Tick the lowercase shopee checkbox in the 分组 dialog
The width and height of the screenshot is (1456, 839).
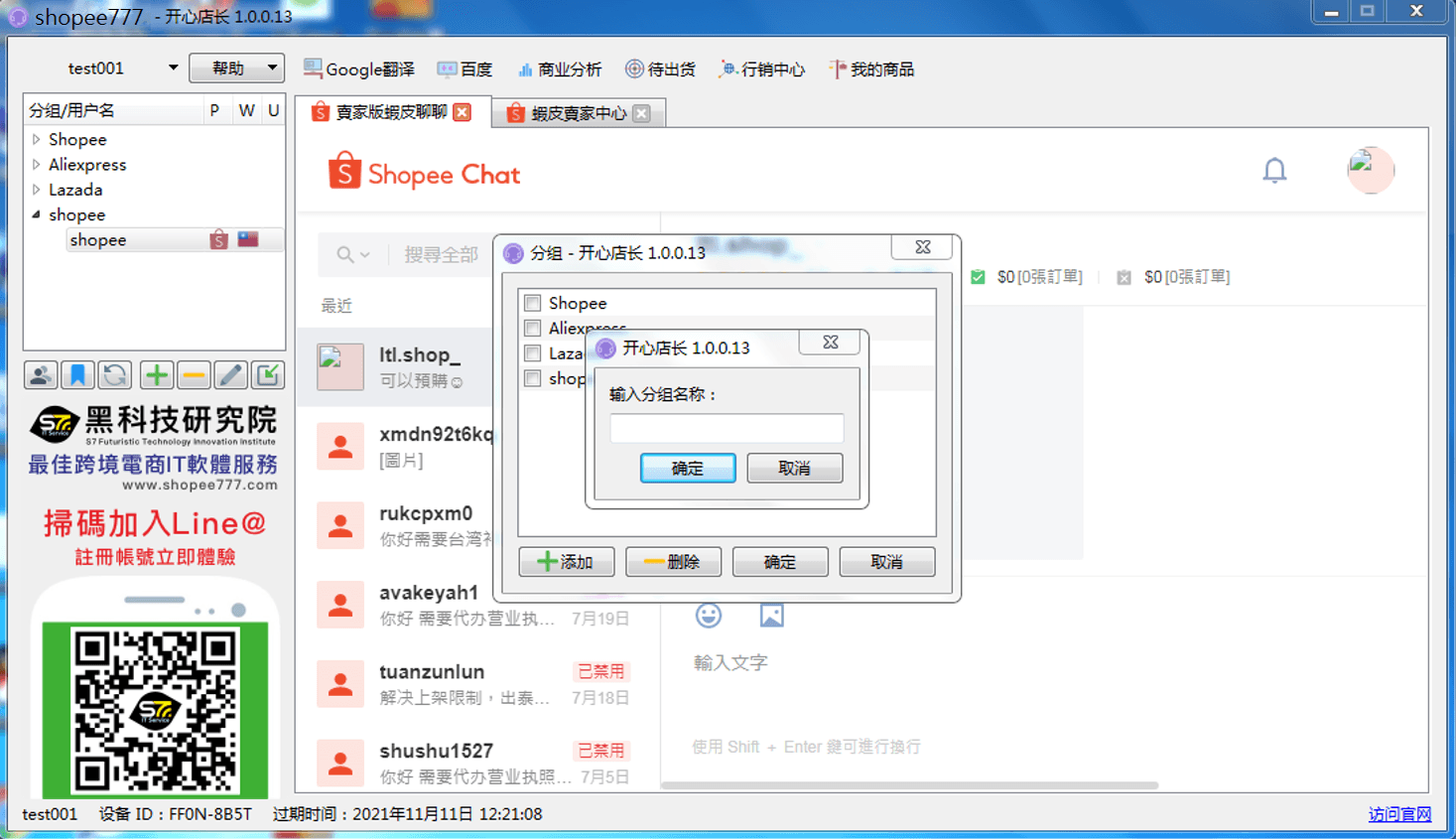tap(533, 378)
